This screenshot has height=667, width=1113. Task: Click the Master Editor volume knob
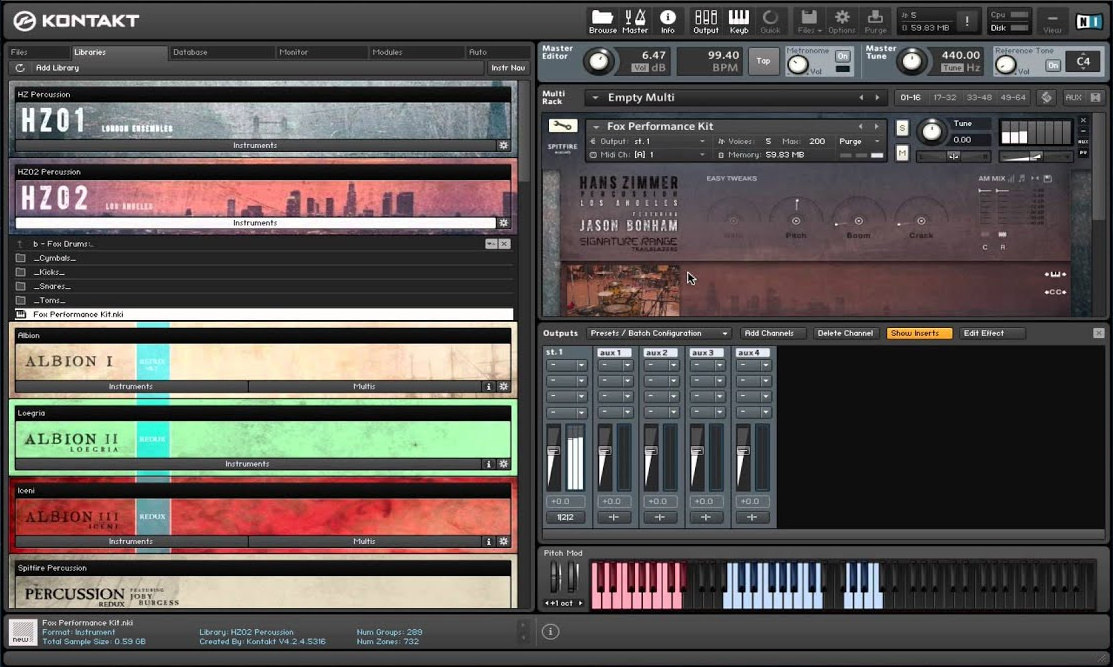[598, 62]
